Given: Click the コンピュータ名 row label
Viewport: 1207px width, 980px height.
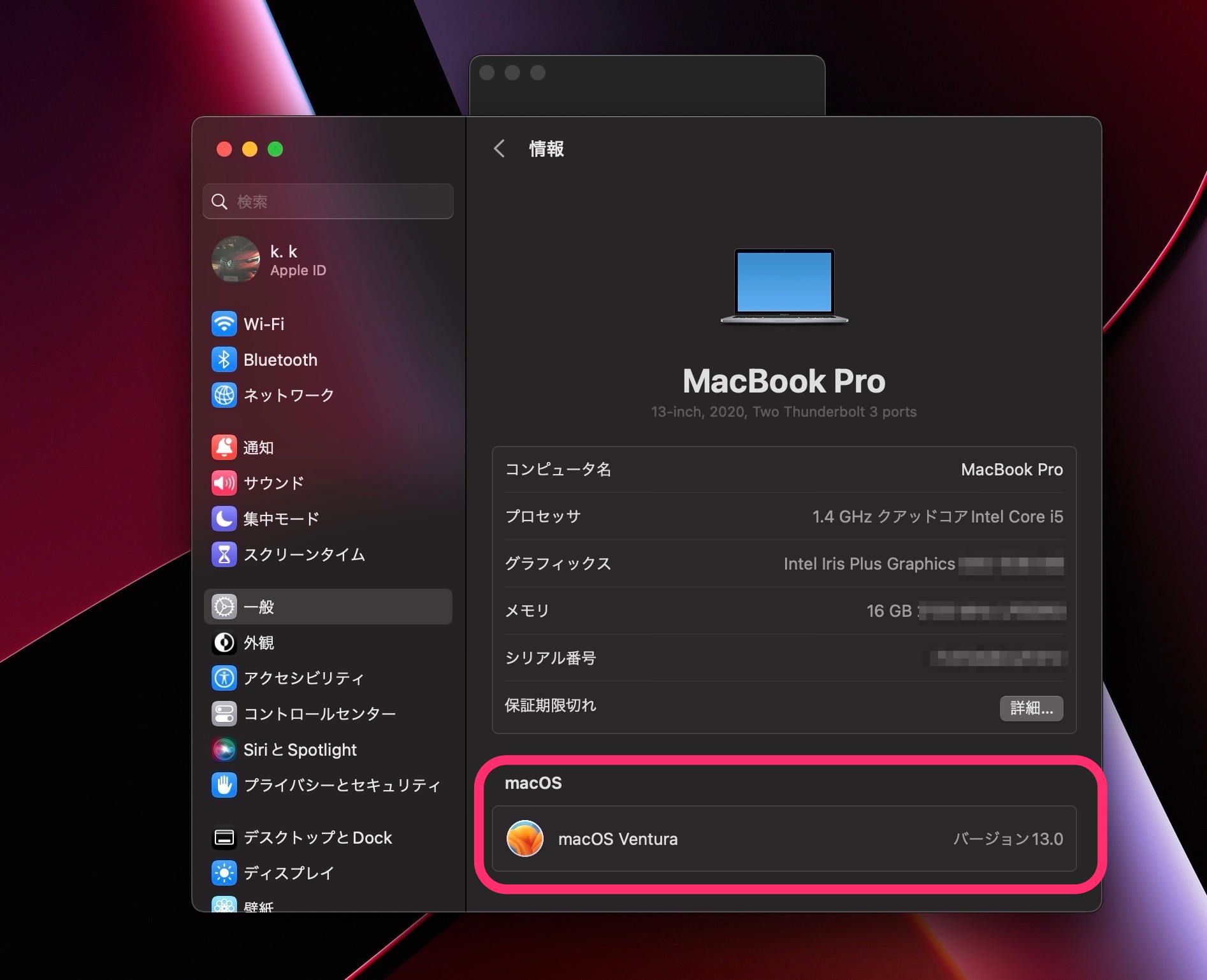Looking at the screenshot, I should pyautogui.click(x=558, y=470).
